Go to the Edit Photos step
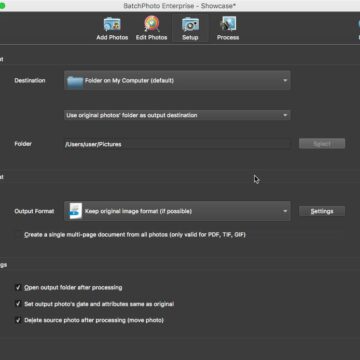This screenshot has width=360, height=360. click(x=152, y=29)
